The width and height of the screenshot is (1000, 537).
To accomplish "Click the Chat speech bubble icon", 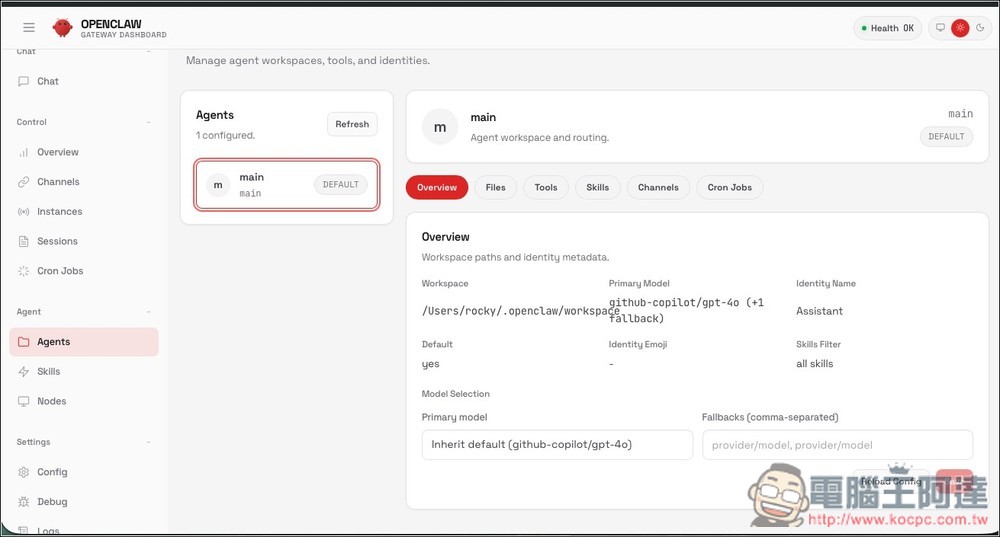I will click(24, 81).
